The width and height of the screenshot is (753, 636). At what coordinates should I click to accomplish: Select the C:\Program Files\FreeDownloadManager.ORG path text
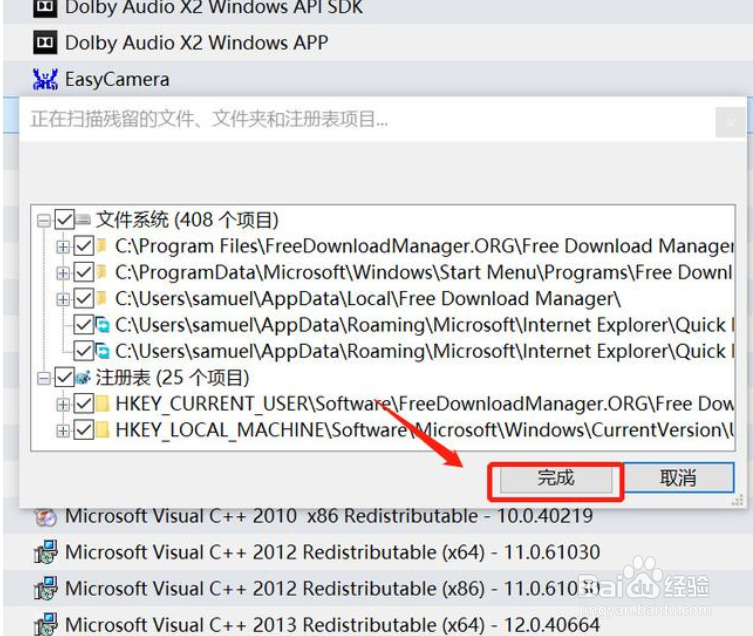click(x=424, y=246)
